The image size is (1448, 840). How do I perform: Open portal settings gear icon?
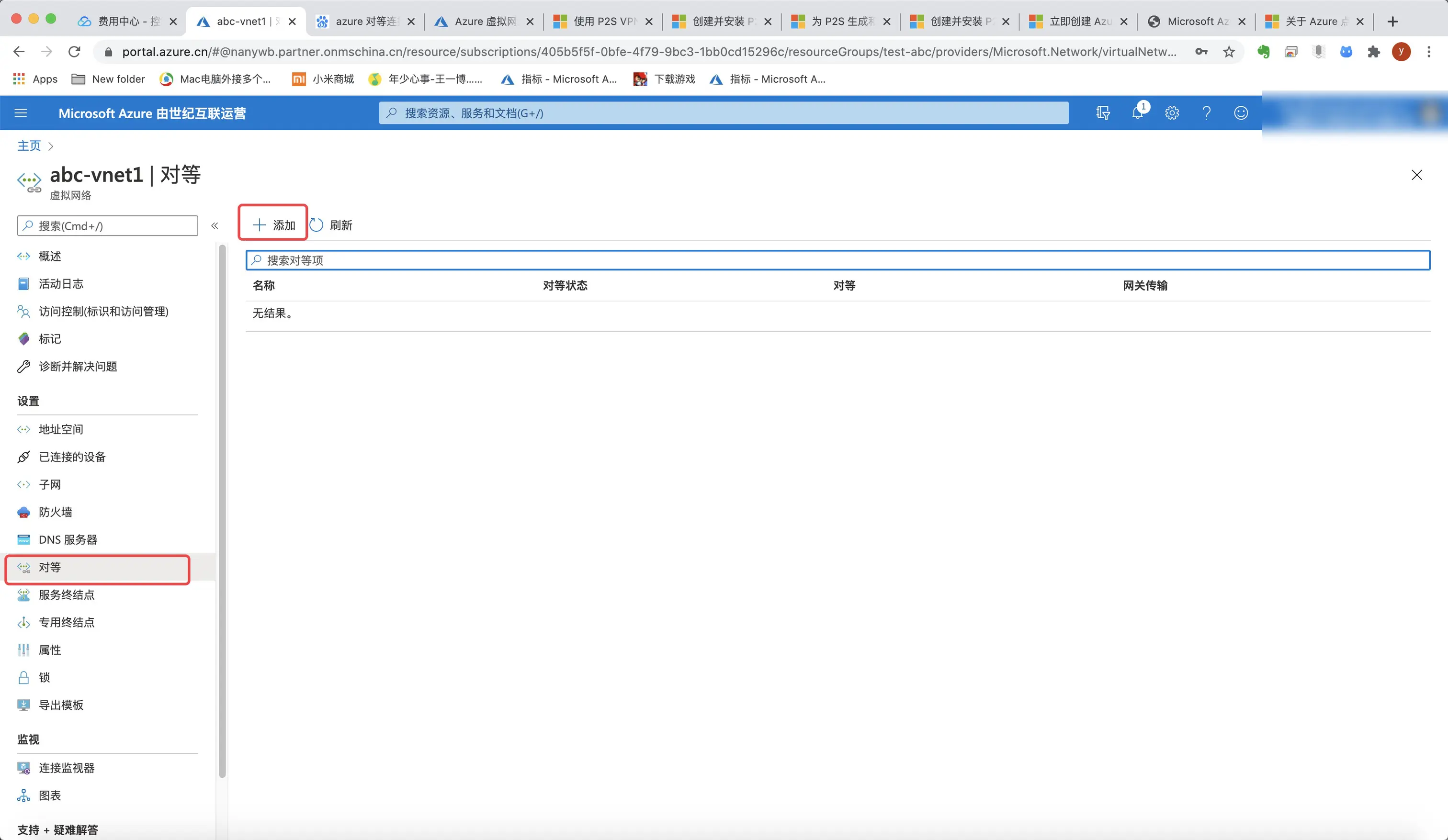click(x=1172, y=112)
